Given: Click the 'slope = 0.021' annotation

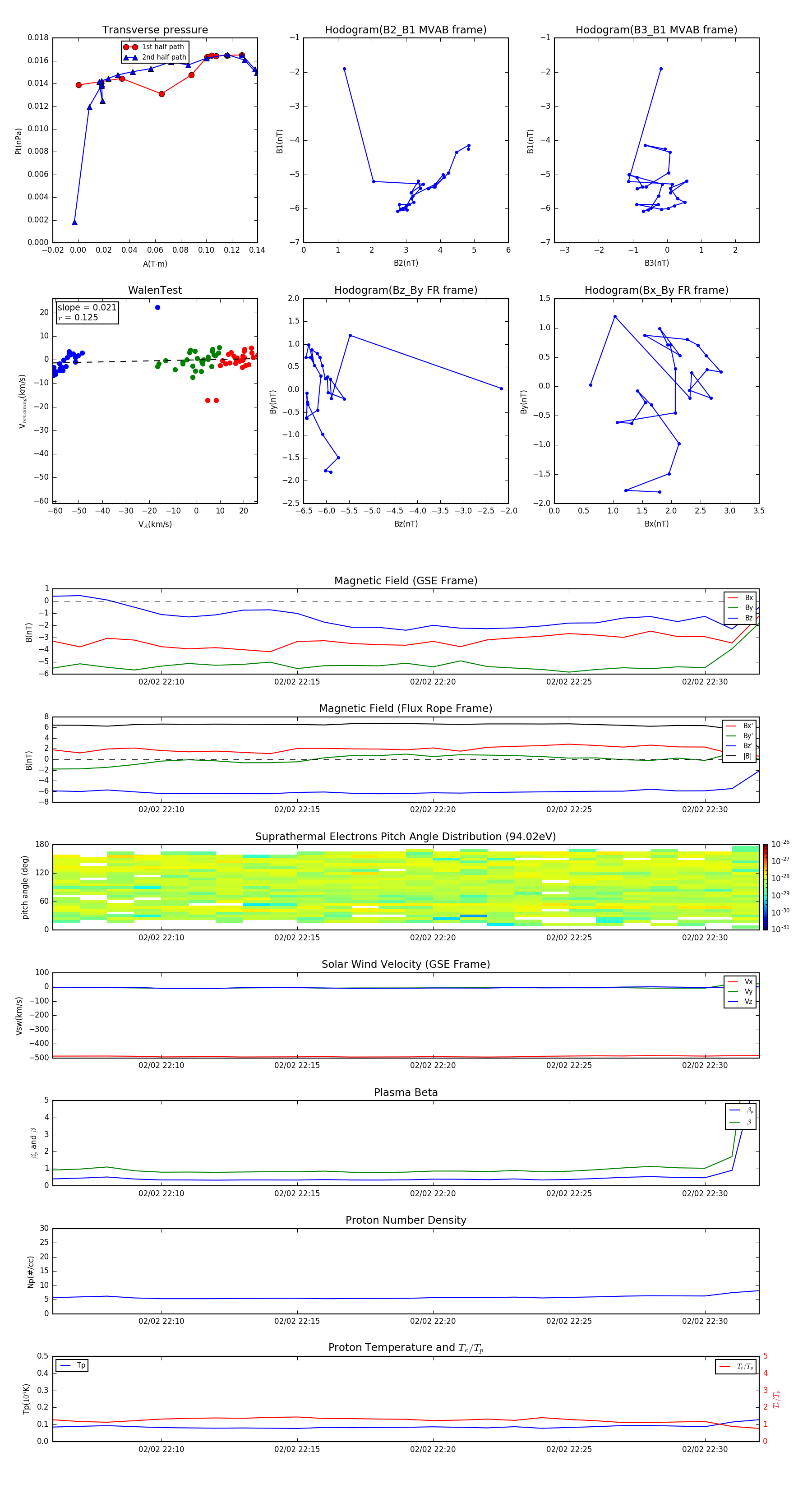Looking at the screenshot, I should pyautogui.click(x=87, y=308).
